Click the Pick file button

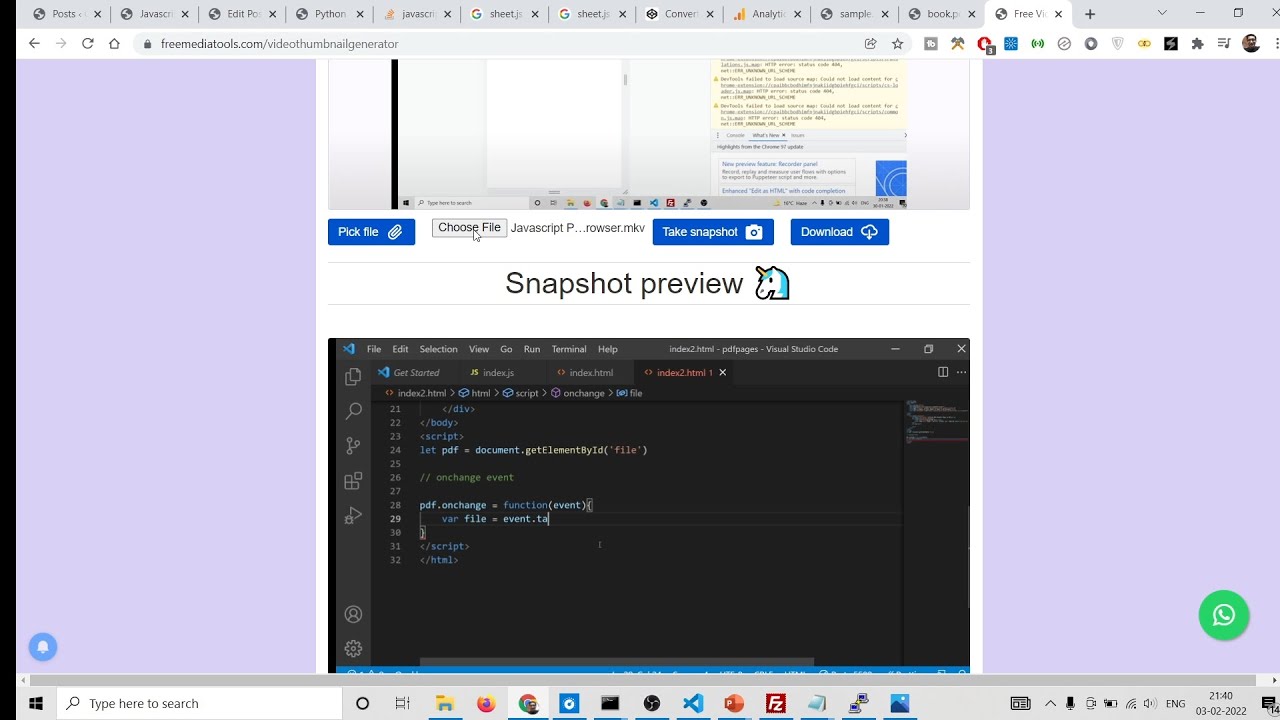pyautogui.click(x=371, y=231)
